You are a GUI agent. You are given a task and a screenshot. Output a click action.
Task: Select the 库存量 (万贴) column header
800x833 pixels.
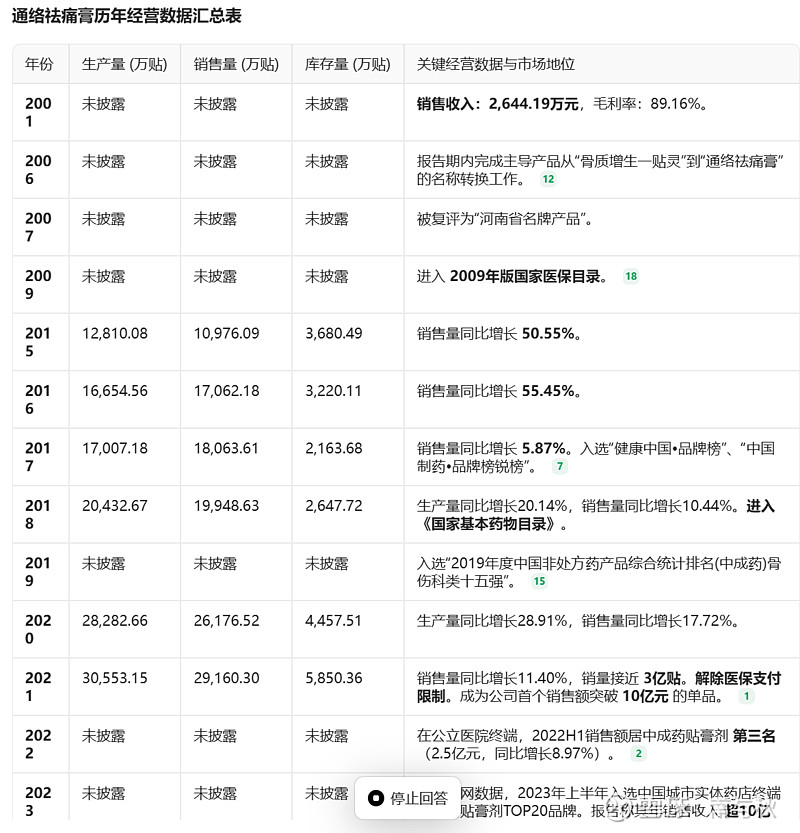coord(347,64)
